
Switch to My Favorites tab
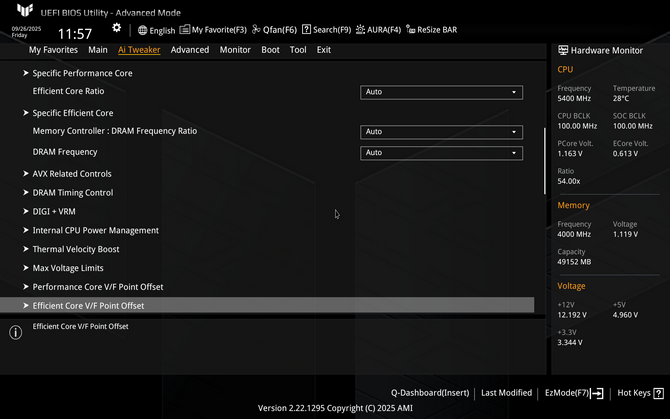[x=53, y=50]
